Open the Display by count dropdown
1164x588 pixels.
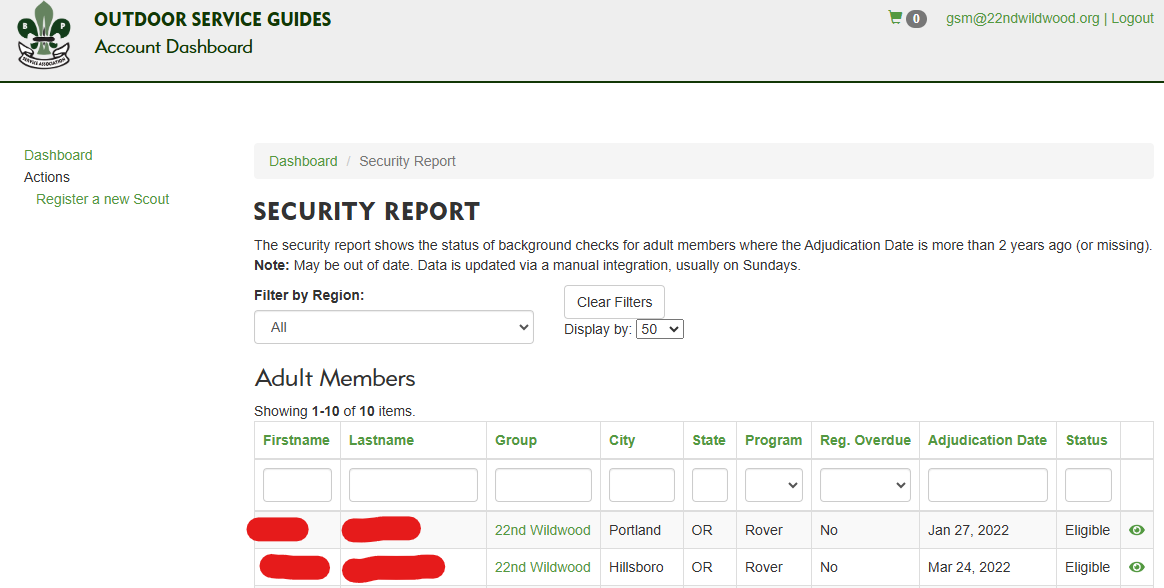pyautogui.click(x=659, y=329)
